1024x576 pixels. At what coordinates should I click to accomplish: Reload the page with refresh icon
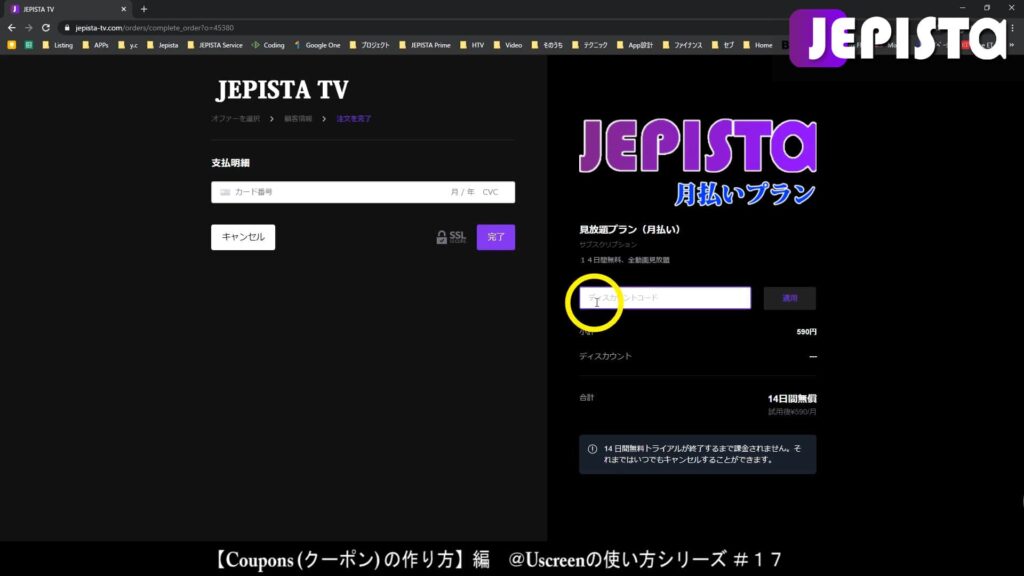point(46,27)
